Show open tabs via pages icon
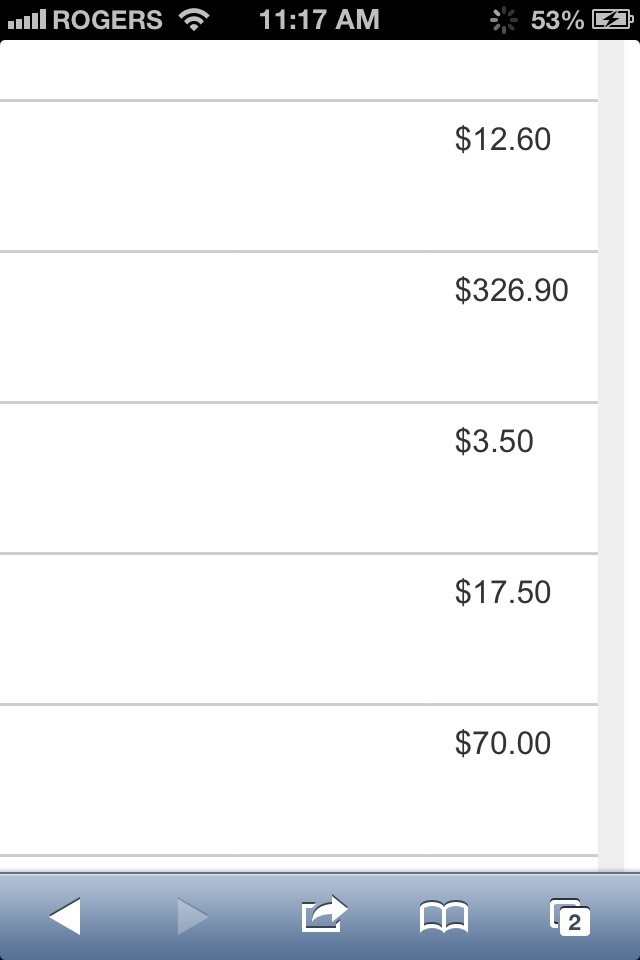The height and width of the screenshot is (960, 640). (x=570, y=917)
